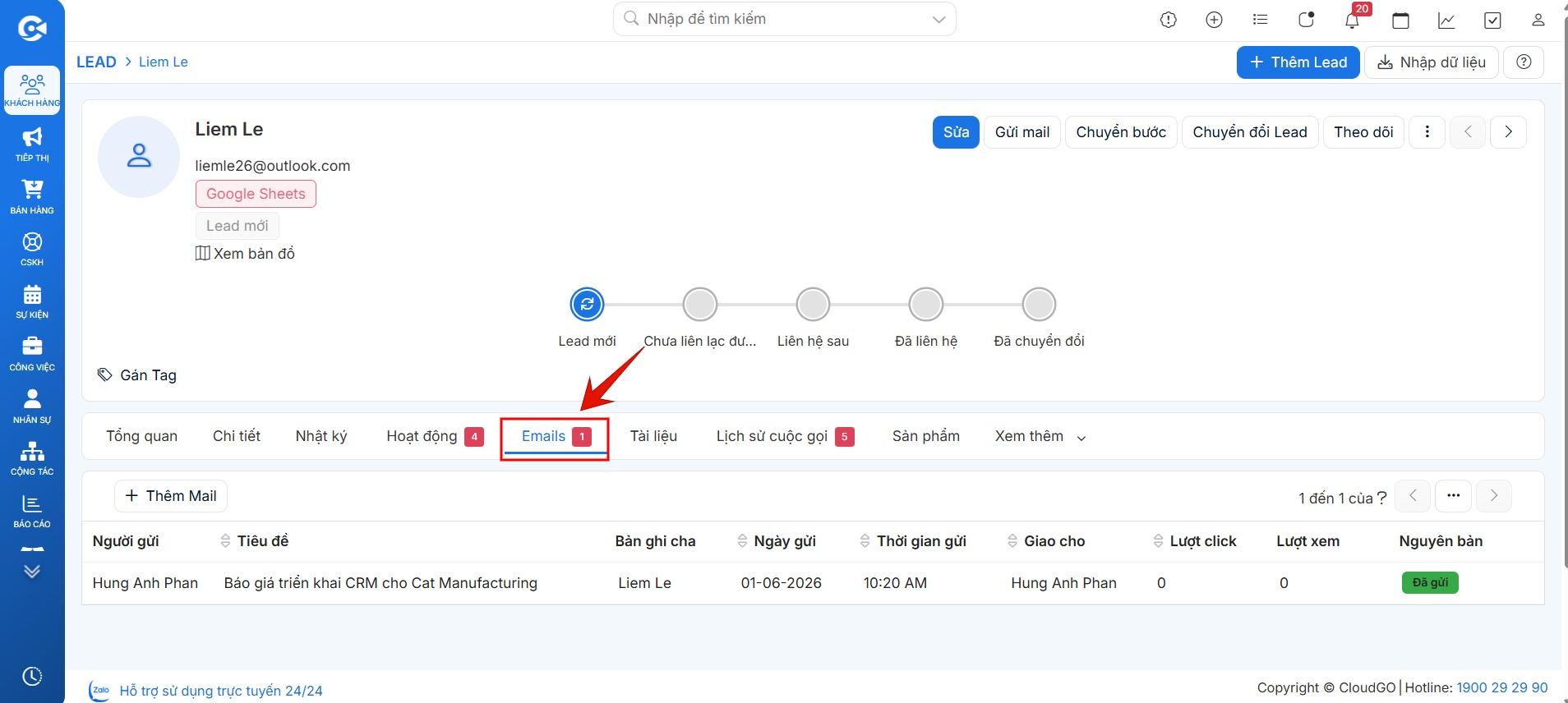Image resolution: width=1568 pixels, height=703 pixels.
Task: Call the hotline number 1900 29 29 90
Action: coord(1501,687)
